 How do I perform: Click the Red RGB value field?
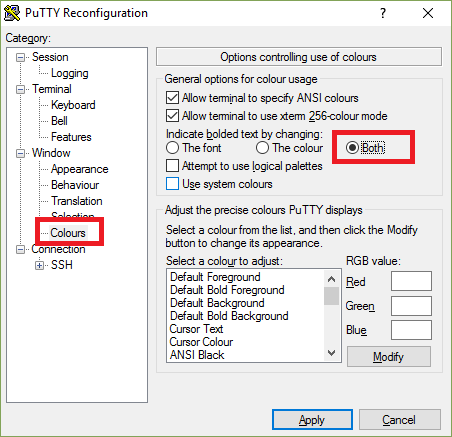[x=411, y=281]
